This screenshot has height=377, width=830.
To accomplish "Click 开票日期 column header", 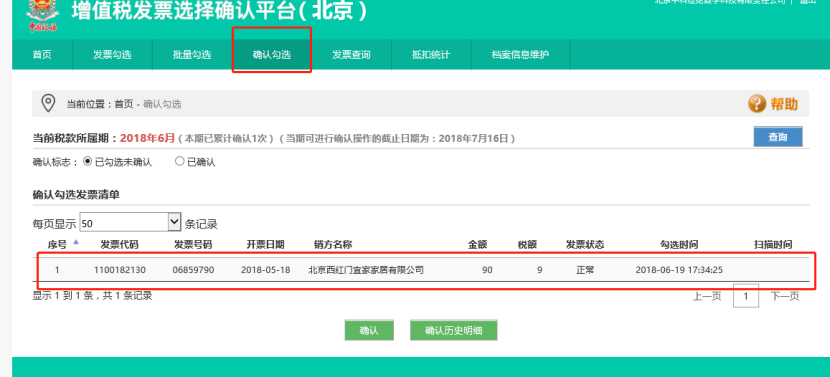I will [265, 245].
